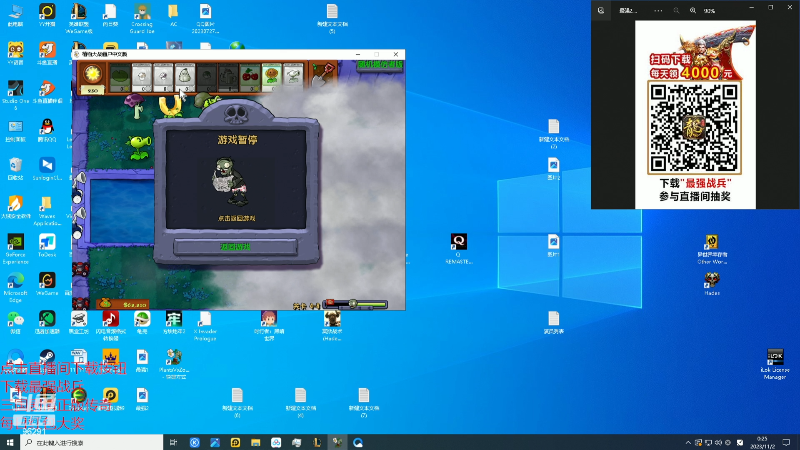Click the coin money bag counter in the game
The width and height of the screenshot is (800, 450).
pos(122,304)
